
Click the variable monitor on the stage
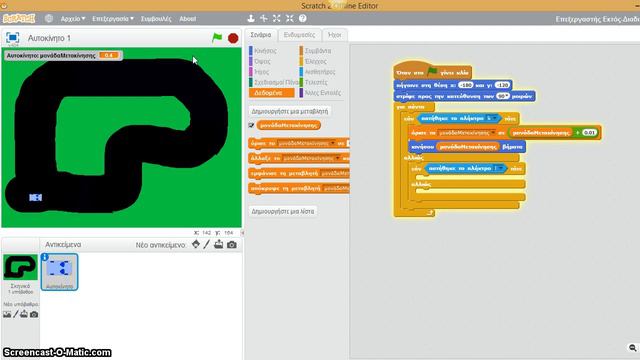63,55
